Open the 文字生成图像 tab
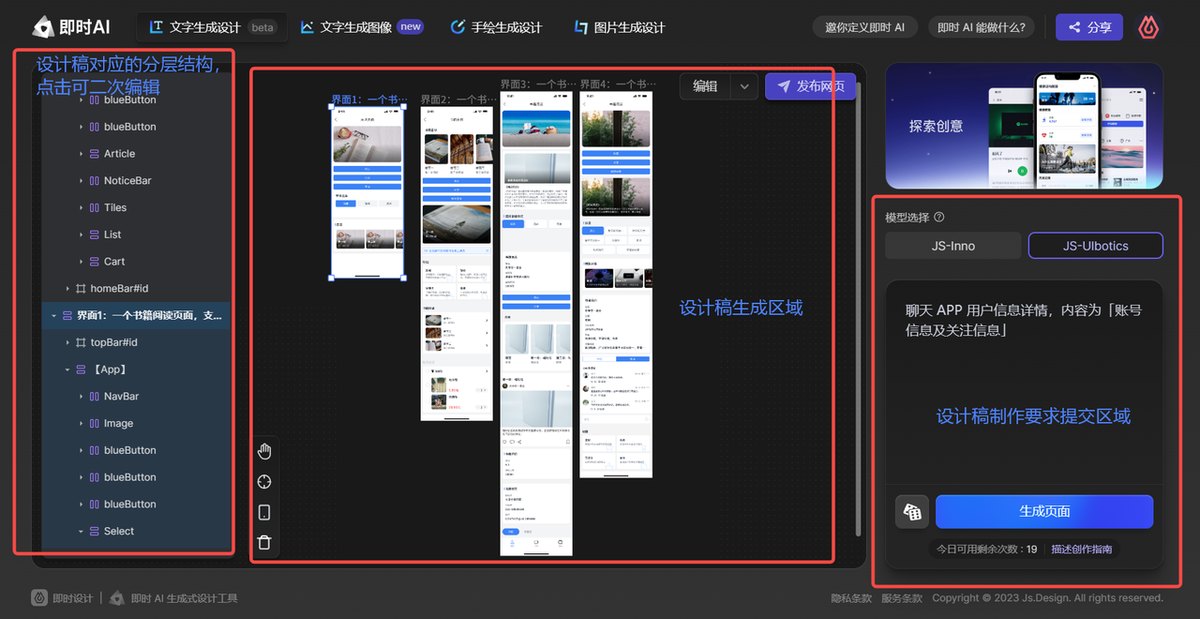The height and width of the screenshot is (619, 1200). pos(361,27)
